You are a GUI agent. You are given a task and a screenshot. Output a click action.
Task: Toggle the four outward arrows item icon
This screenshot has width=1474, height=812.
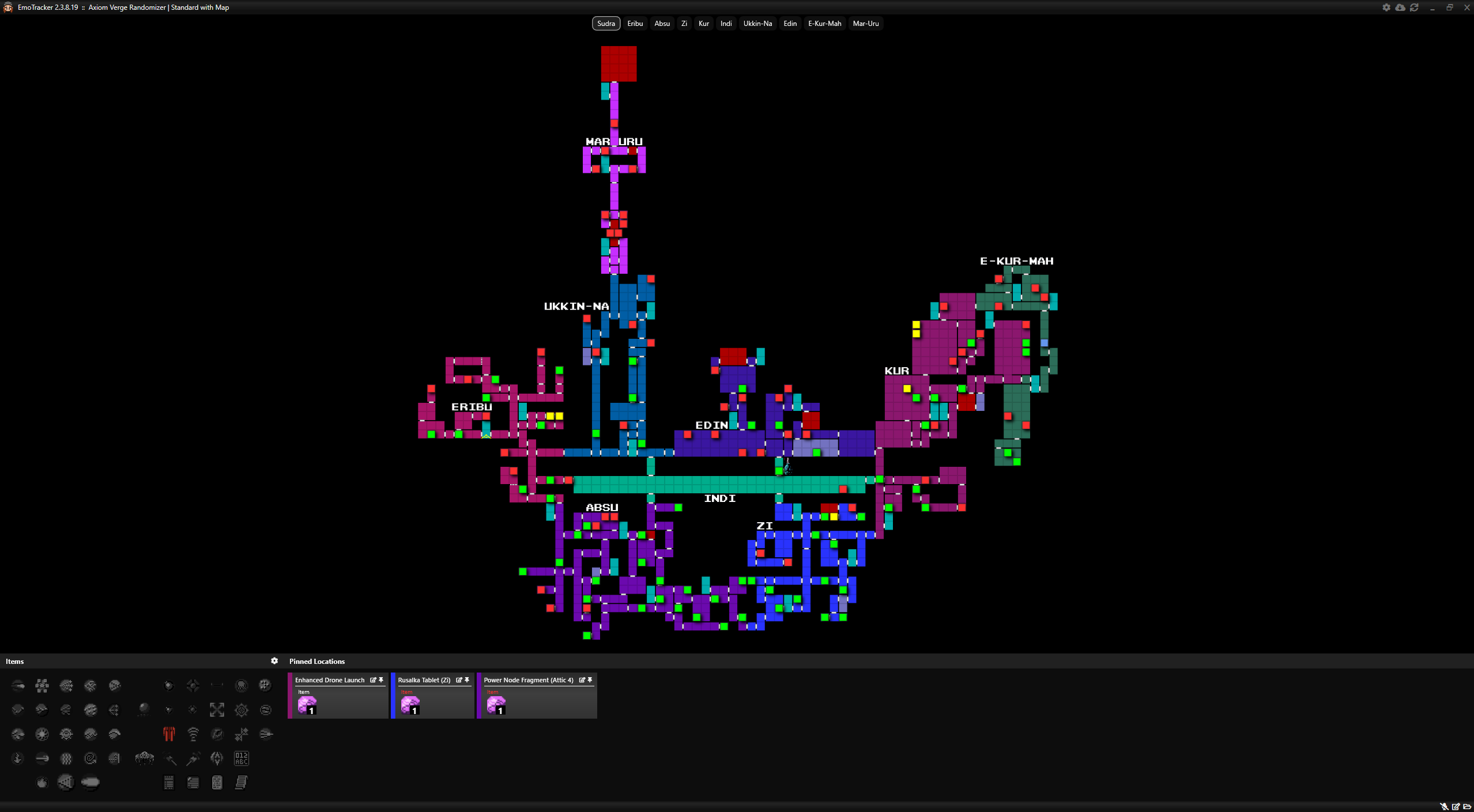217,710
